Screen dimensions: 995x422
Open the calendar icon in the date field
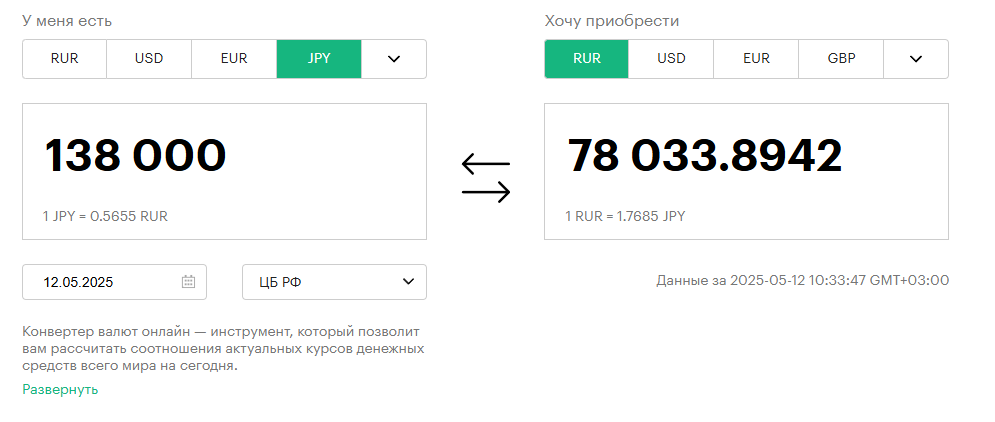[188, 282]
